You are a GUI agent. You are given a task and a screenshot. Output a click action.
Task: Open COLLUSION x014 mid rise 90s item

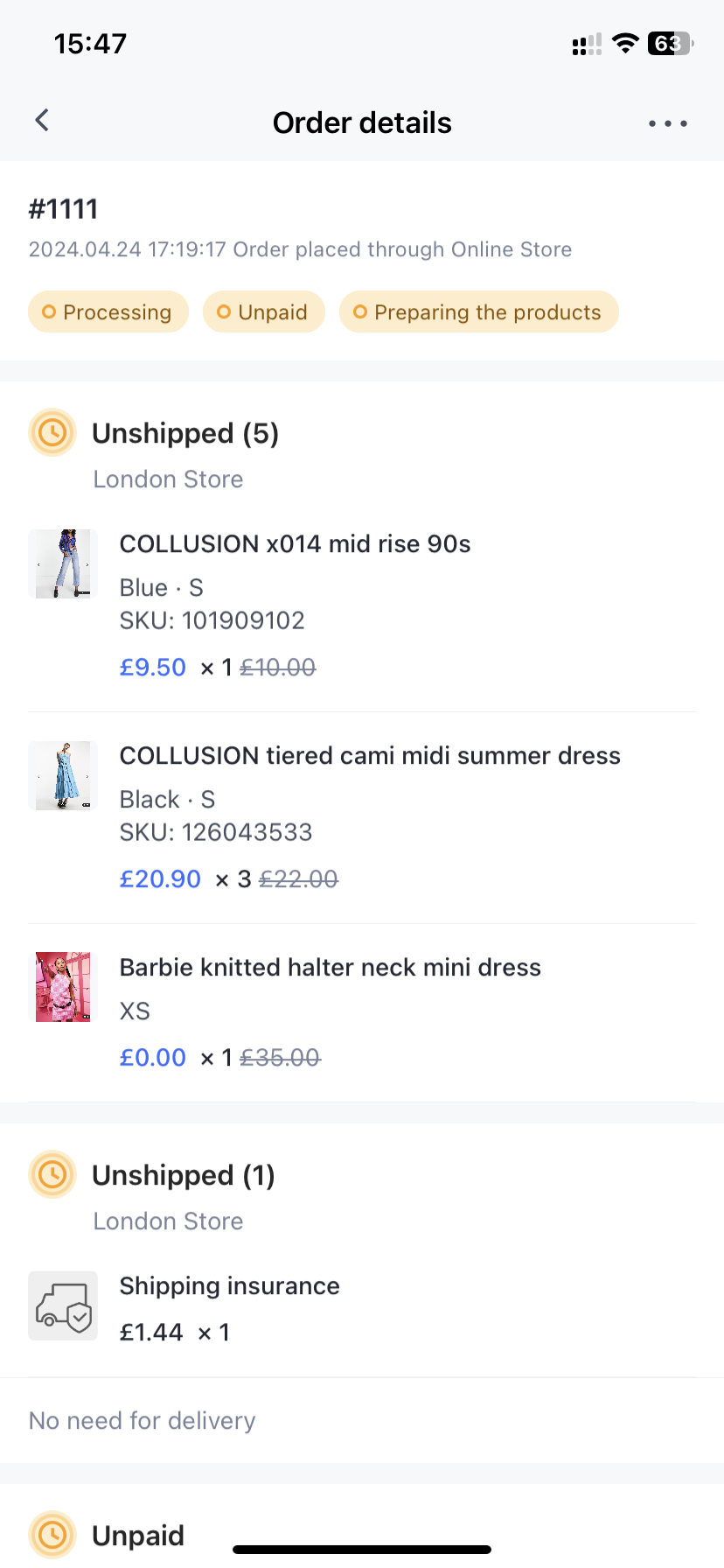click(x=295, y=544)
